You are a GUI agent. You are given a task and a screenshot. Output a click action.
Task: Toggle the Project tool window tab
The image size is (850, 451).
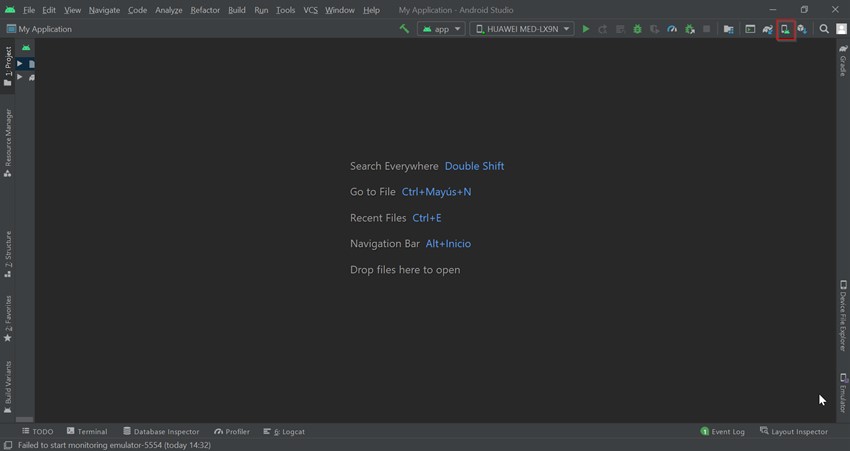click(x=8, y=66)
